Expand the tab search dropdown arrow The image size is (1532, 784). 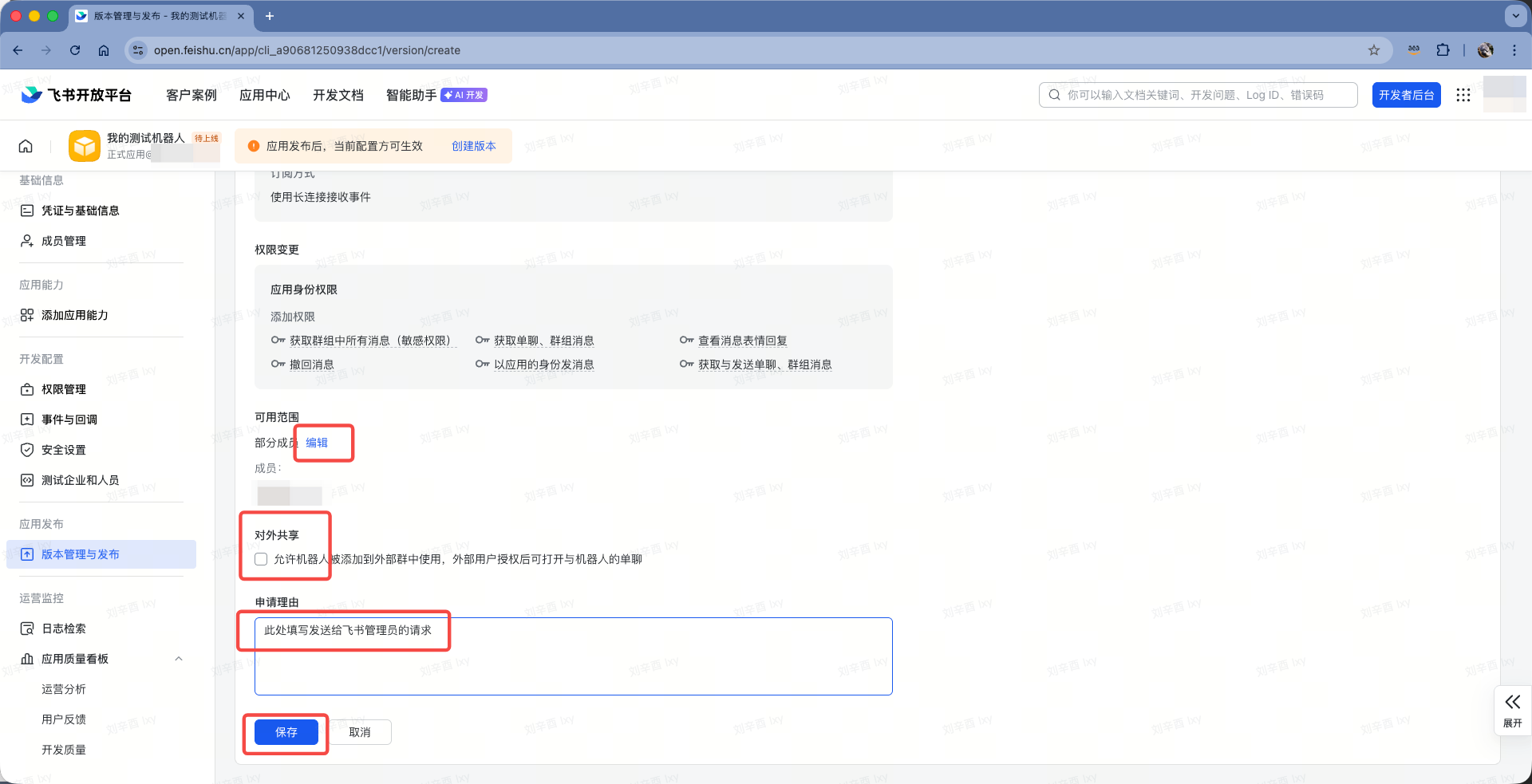[x=1514, y=16]
